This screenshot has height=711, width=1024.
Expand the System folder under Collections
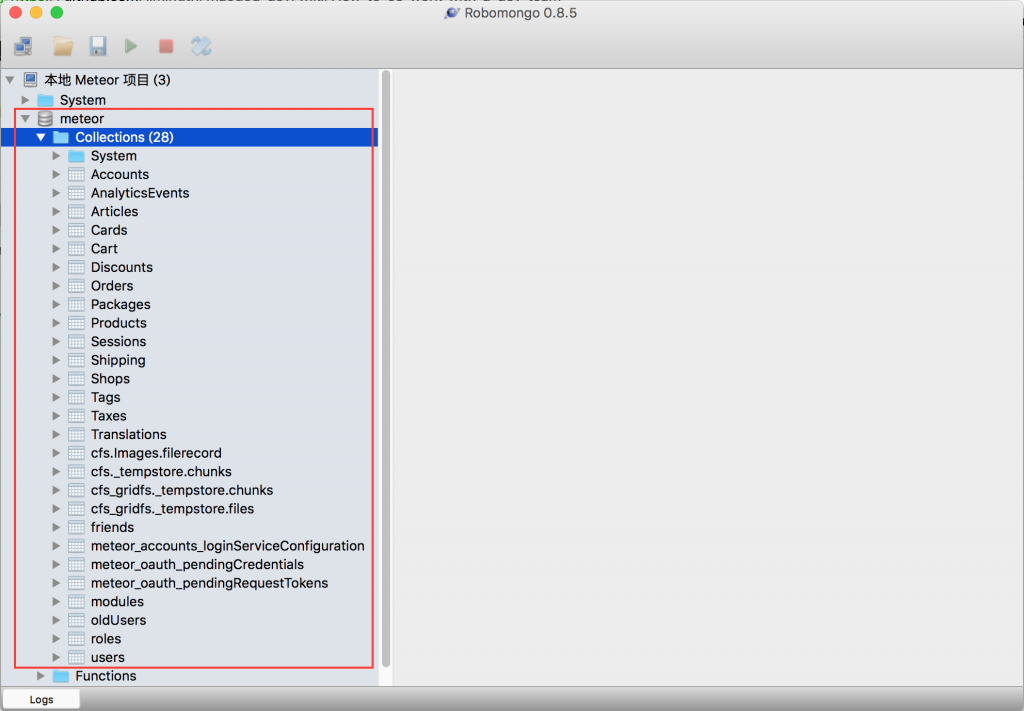coord(56,156)
